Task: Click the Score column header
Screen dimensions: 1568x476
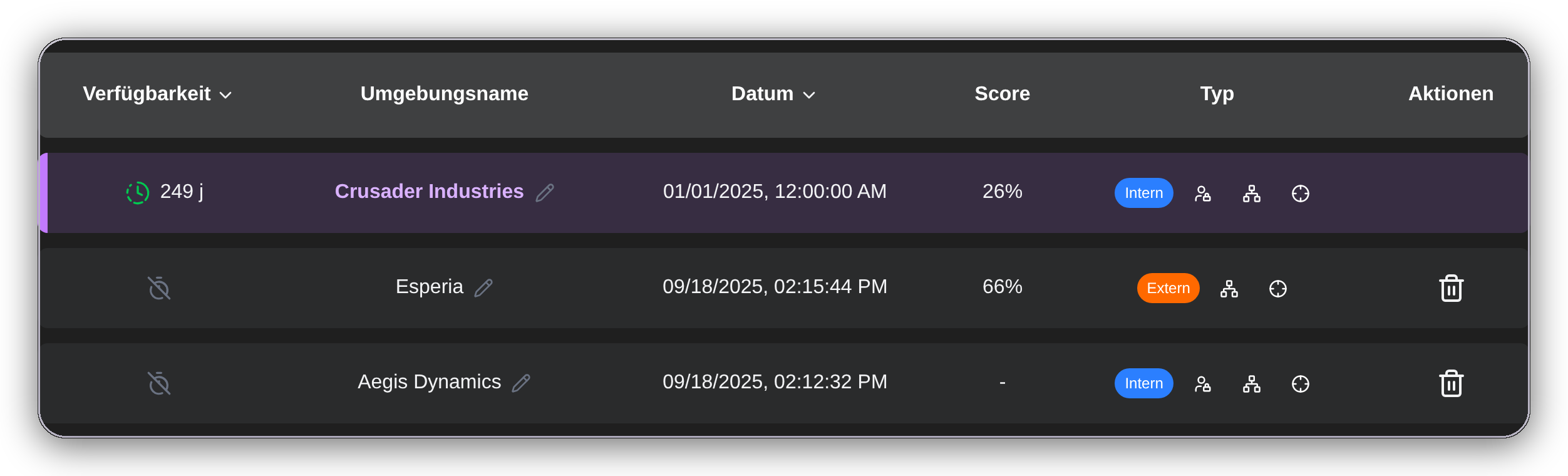Action: 1003,93
